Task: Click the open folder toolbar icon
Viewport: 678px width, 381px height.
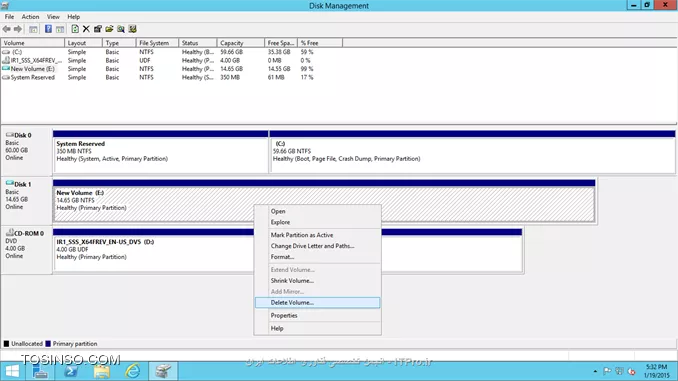Action: [109, 29]
